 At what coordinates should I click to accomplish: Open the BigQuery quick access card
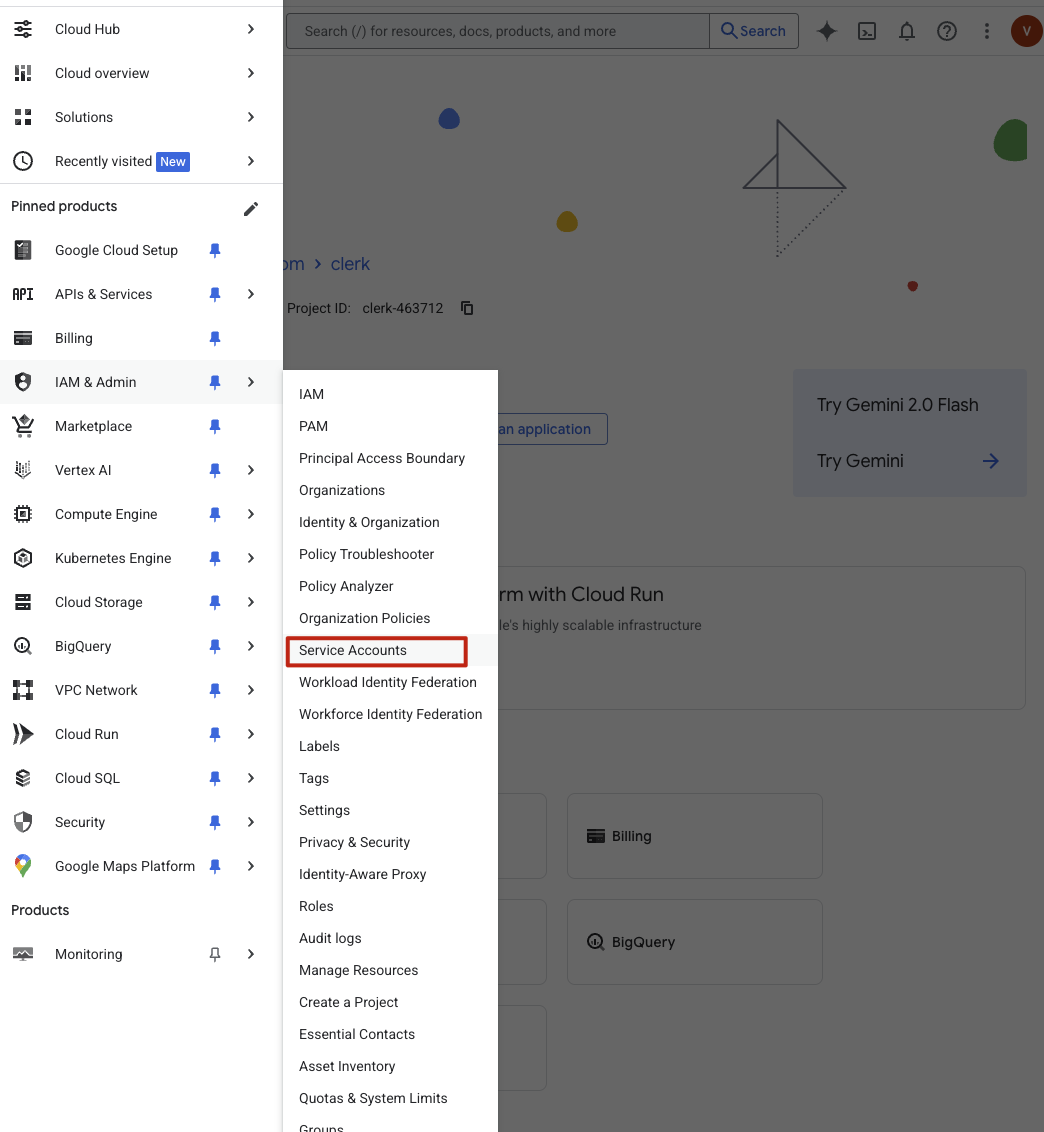tap(695, 942)
